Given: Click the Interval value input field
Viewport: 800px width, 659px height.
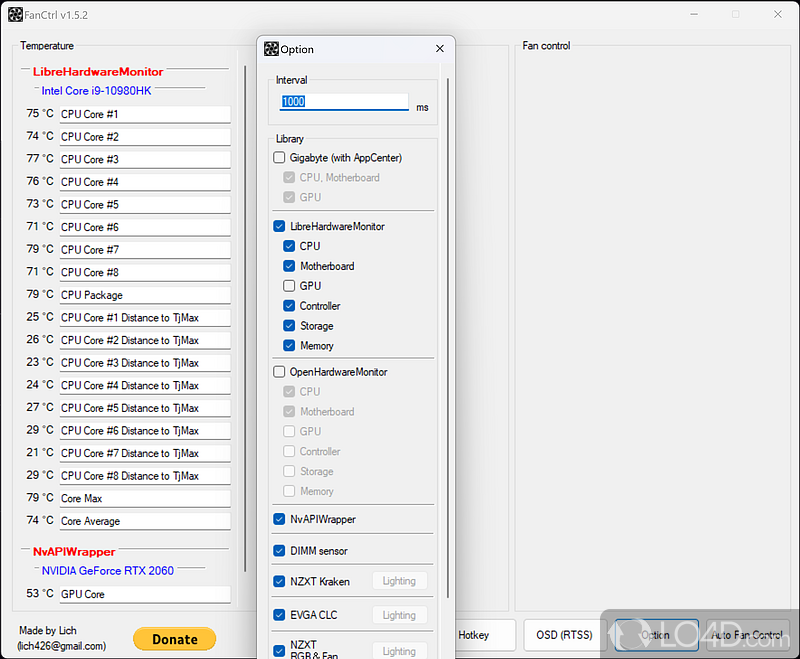Looking at the screenshot, I should pos(344,102).
